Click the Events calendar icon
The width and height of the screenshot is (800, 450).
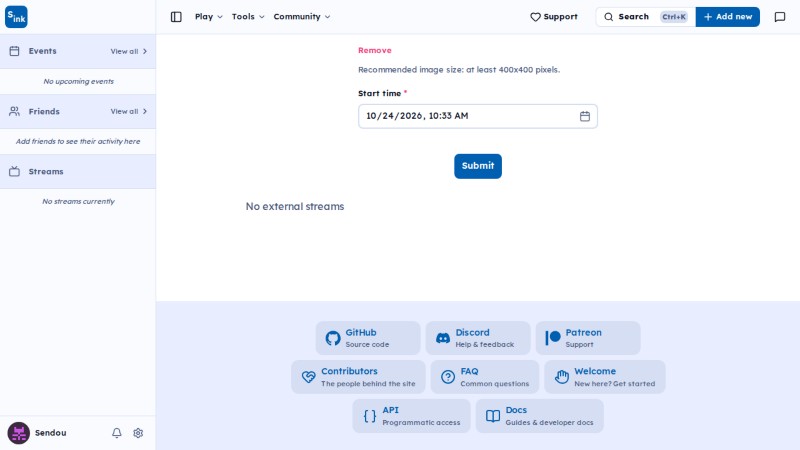tap(14, 51)
